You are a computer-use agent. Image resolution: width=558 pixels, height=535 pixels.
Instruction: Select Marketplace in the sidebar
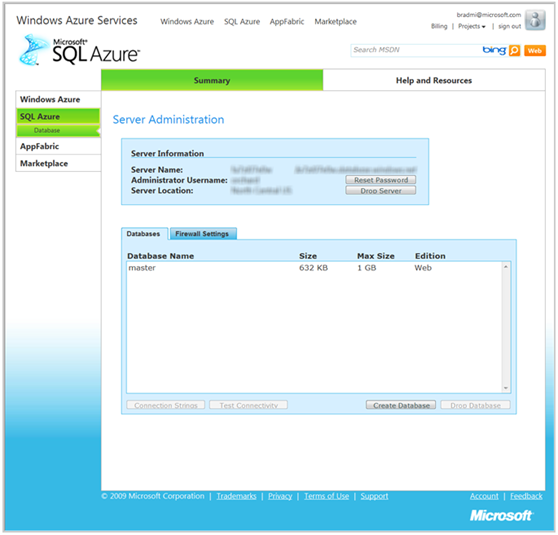pos(58,163)
